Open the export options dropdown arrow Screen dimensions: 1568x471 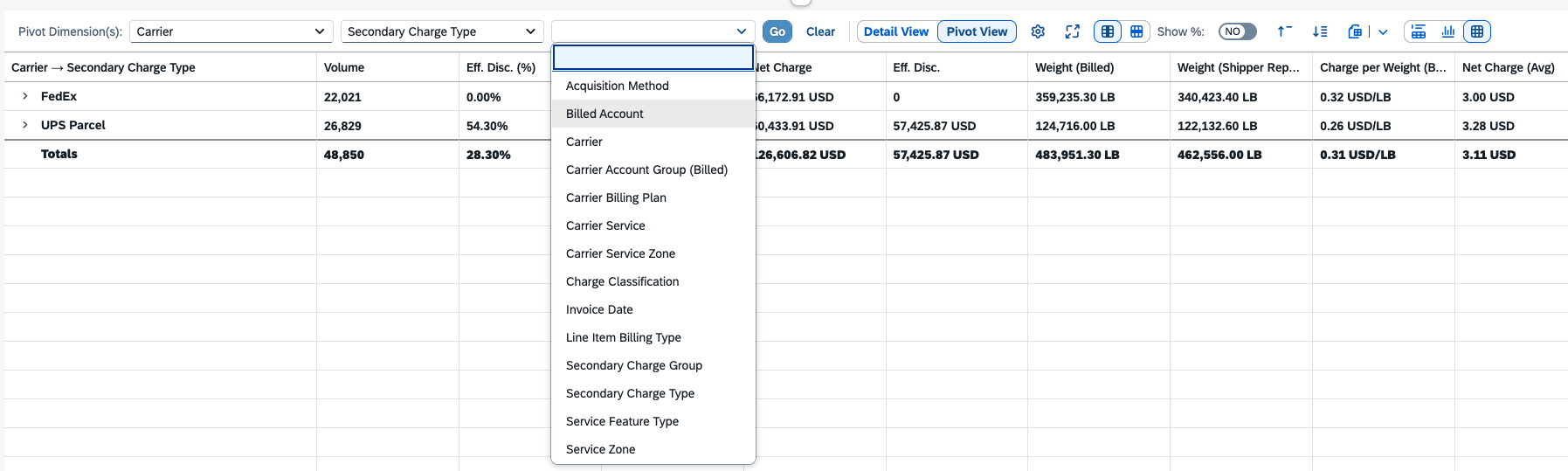click(x=1383, y=31)
